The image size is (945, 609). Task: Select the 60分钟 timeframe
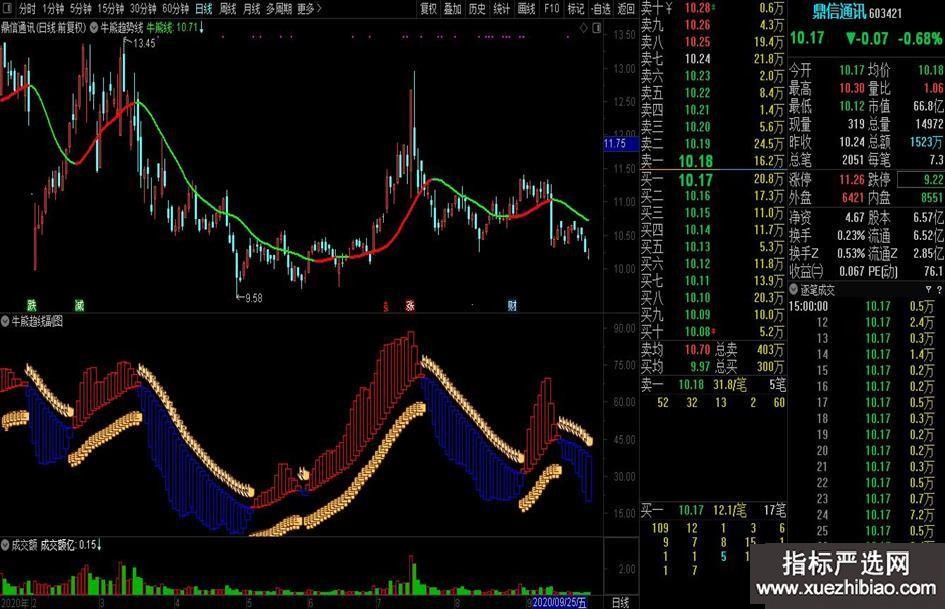[175, 8]
